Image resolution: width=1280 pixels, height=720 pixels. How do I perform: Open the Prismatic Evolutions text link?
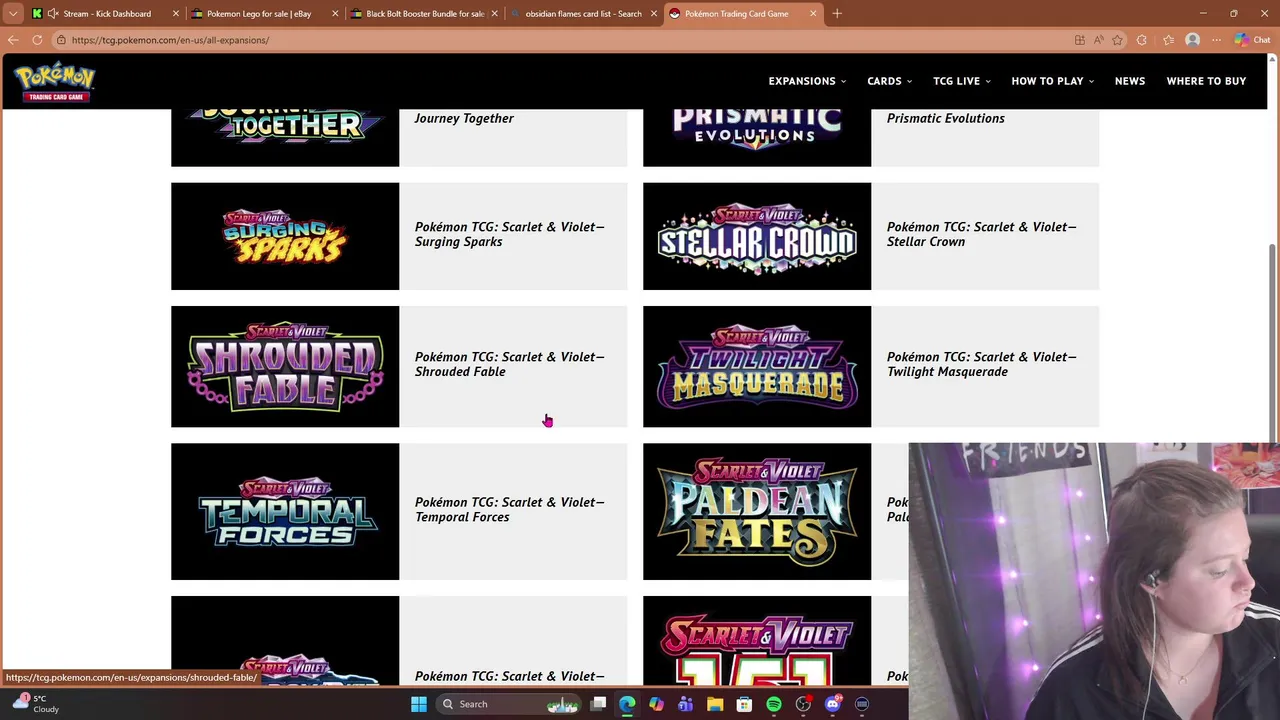click(x=946, y=118)
